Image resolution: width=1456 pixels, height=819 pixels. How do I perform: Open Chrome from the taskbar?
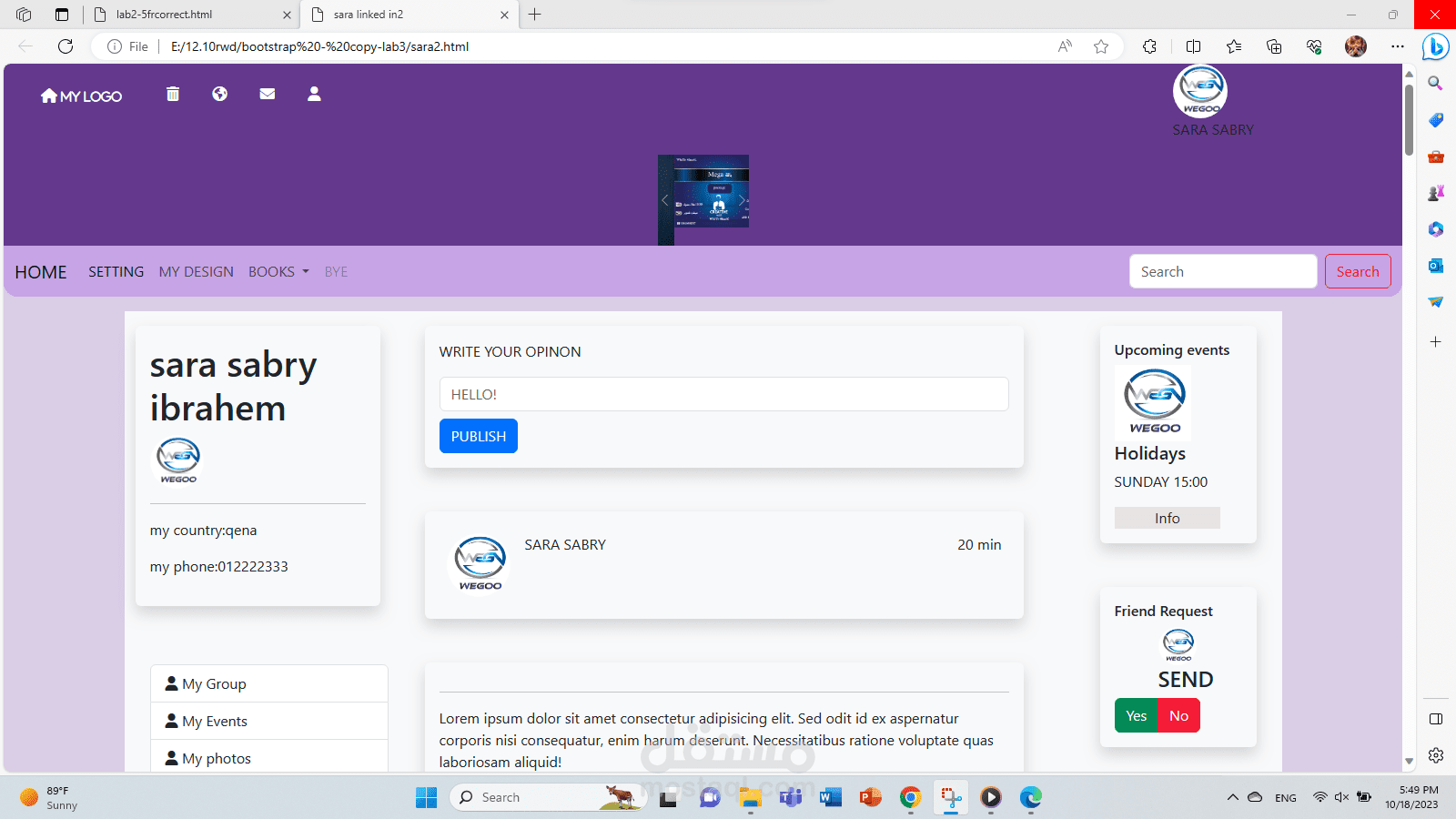910,797
